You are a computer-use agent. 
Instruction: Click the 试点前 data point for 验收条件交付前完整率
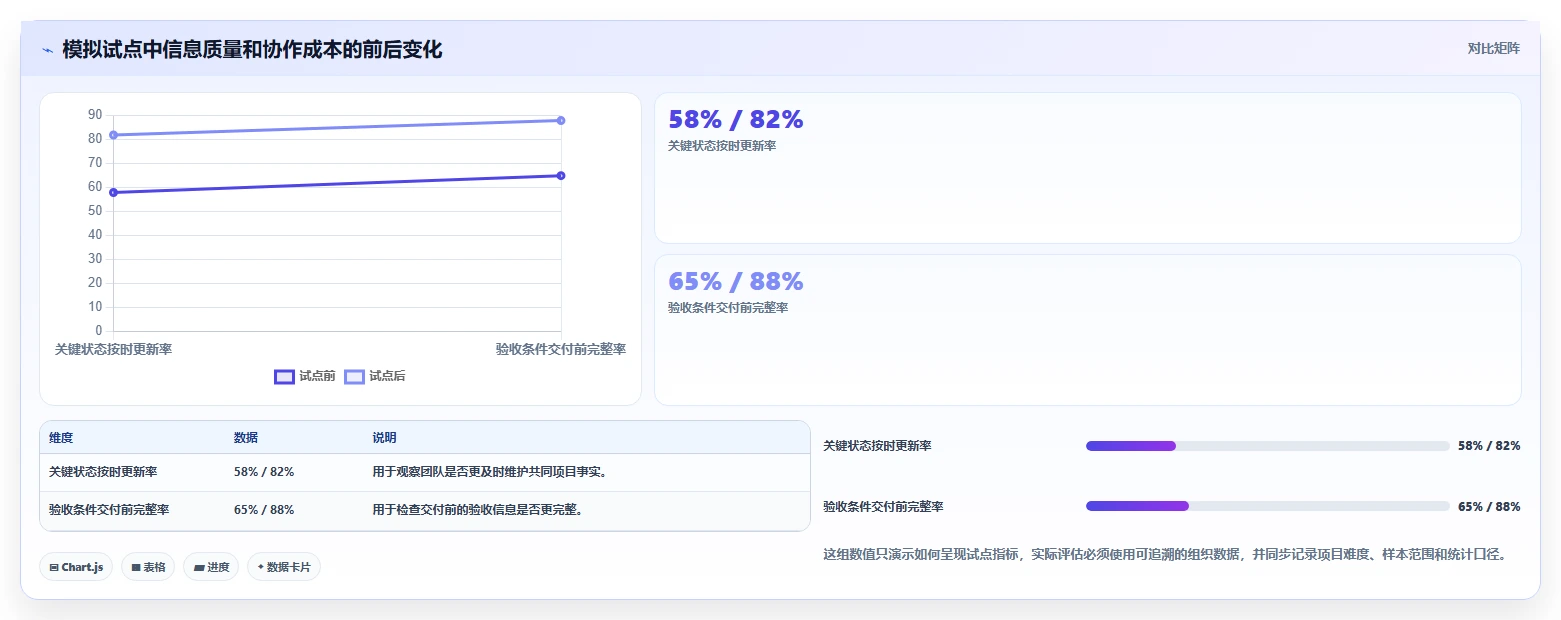(561, 175)
